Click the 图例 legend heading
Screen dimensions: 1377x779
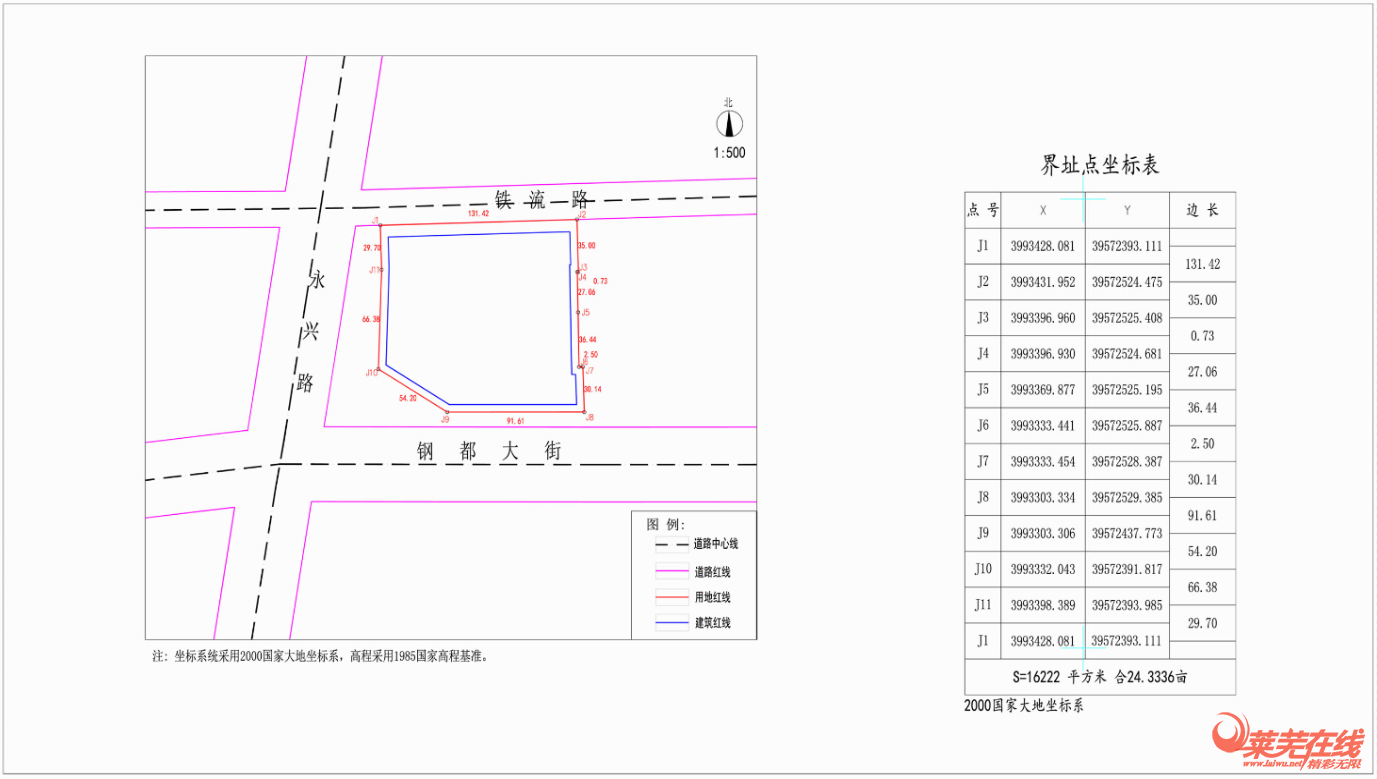pos(666,524)
